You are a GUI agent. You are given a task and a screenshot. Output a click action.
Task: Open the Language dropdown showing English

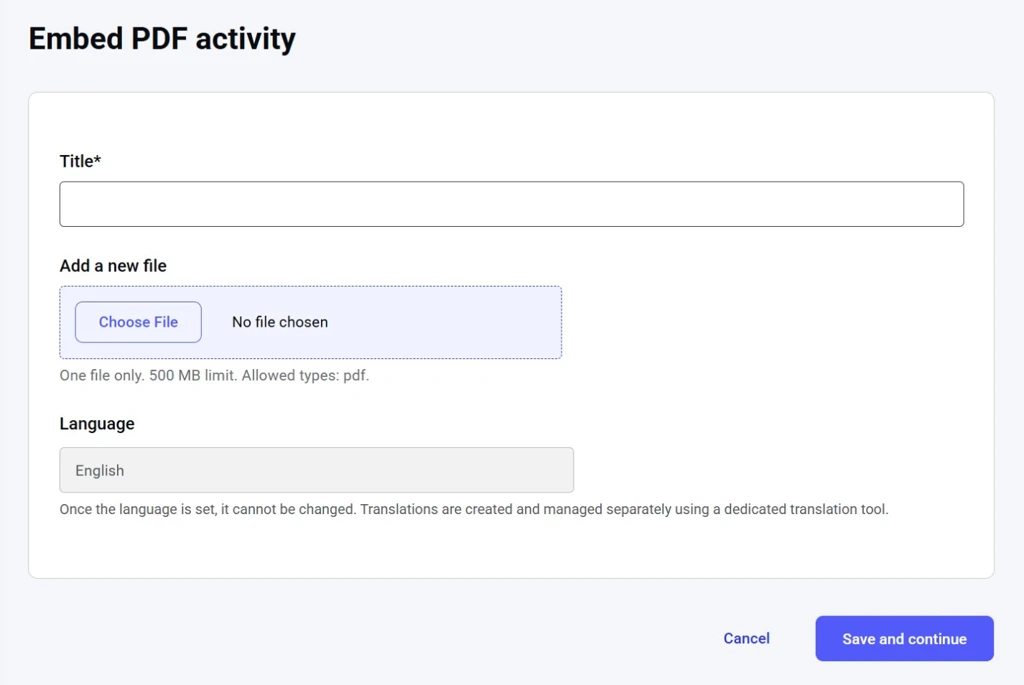pos(316,470)
